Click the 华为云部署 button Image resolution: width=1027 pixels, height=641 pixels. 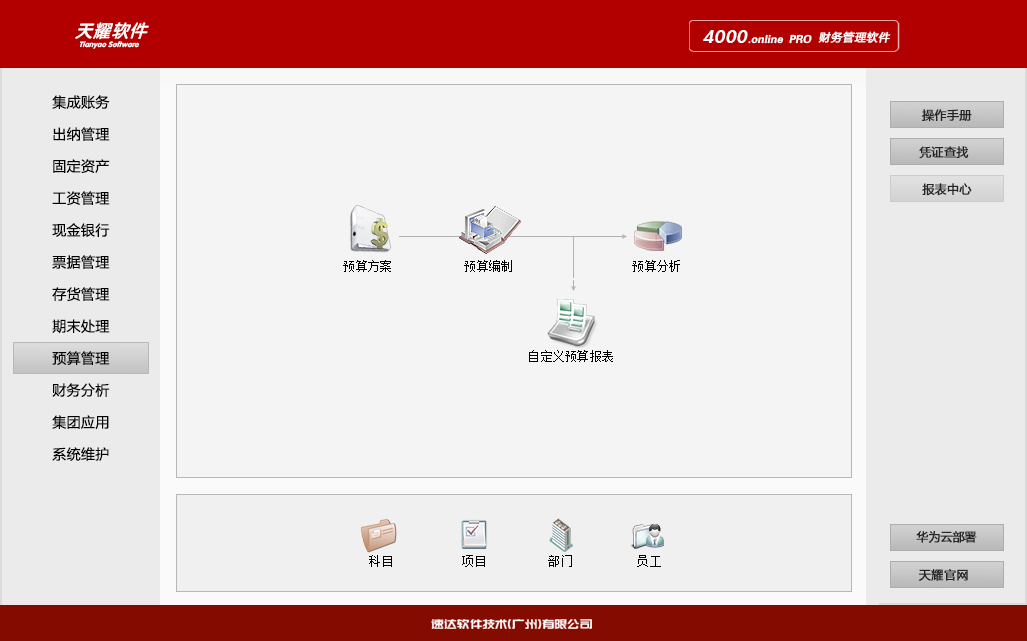pos(946,538)
